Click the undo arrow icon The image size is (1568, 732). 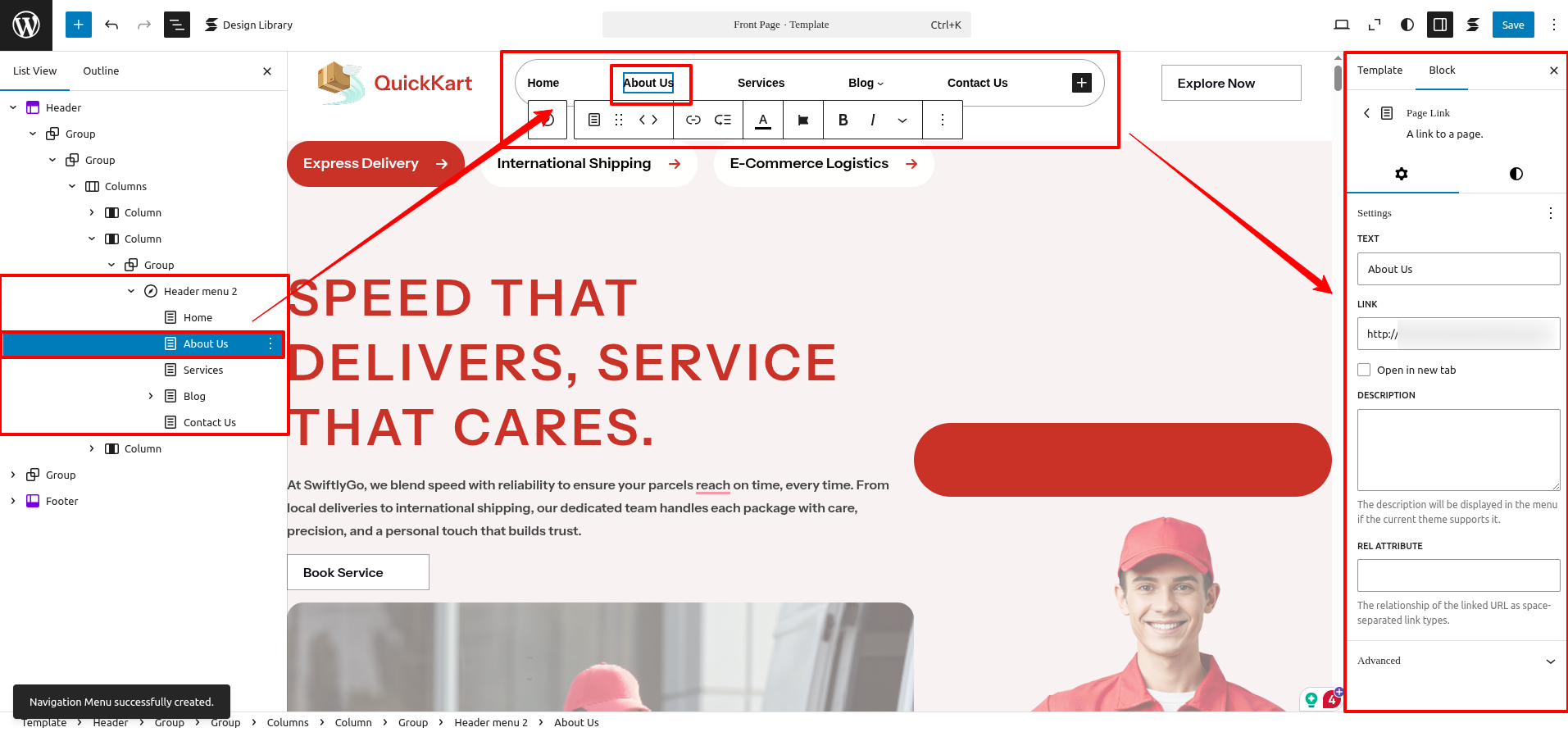pos(111,25)
